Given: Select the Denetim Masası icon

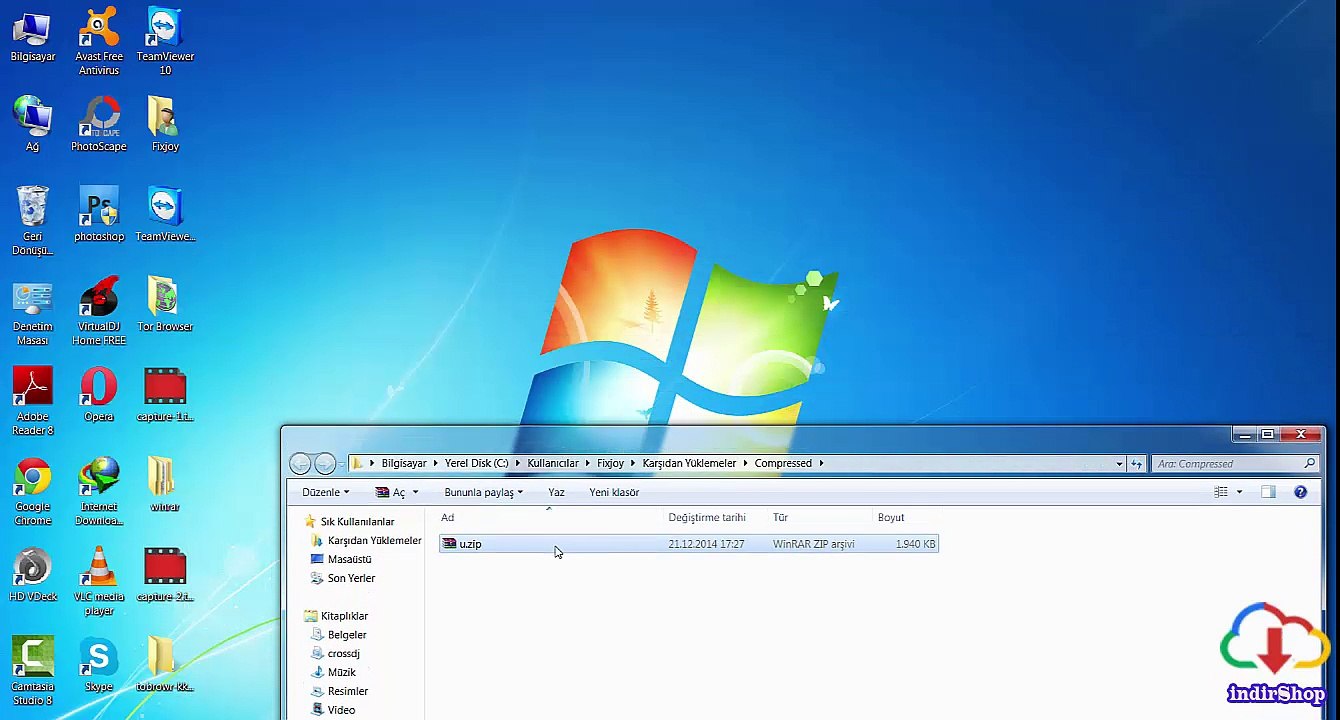Looking at the screenshot, I should 32,311.
